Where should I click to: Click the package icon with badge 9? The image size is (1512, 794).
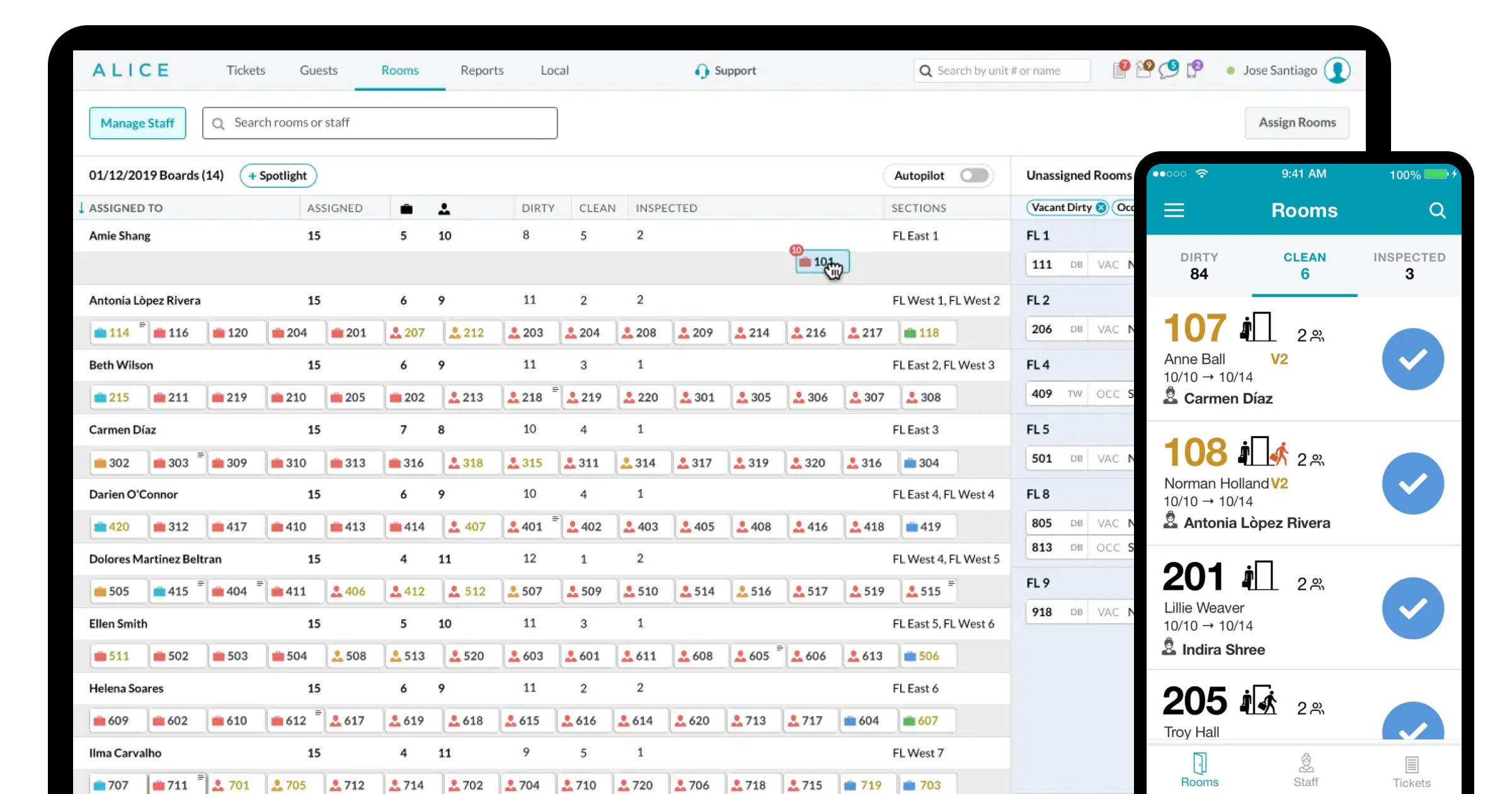point(1143,71)
